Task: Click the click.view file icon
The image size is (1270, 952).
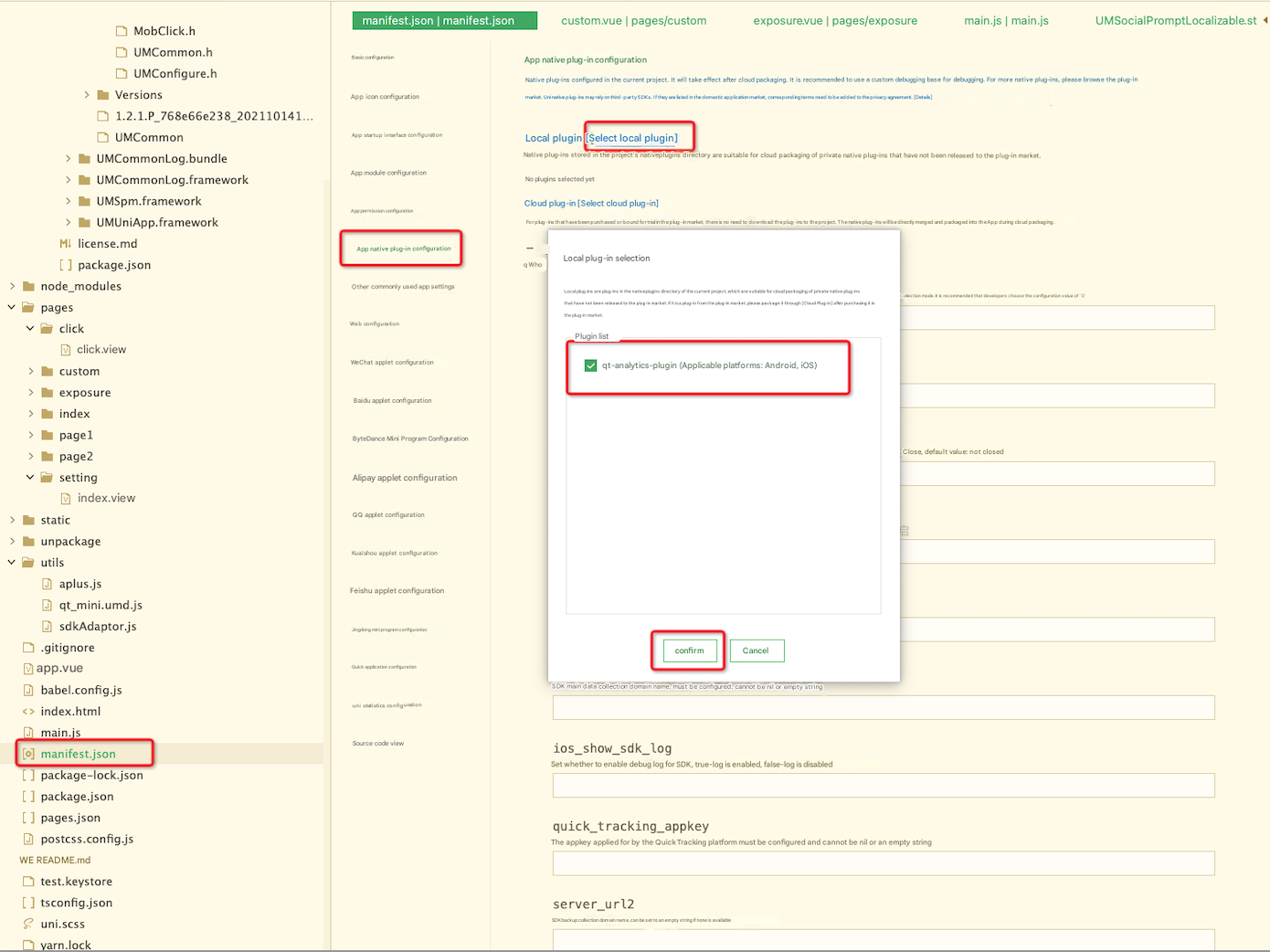Action: [66, 350]
